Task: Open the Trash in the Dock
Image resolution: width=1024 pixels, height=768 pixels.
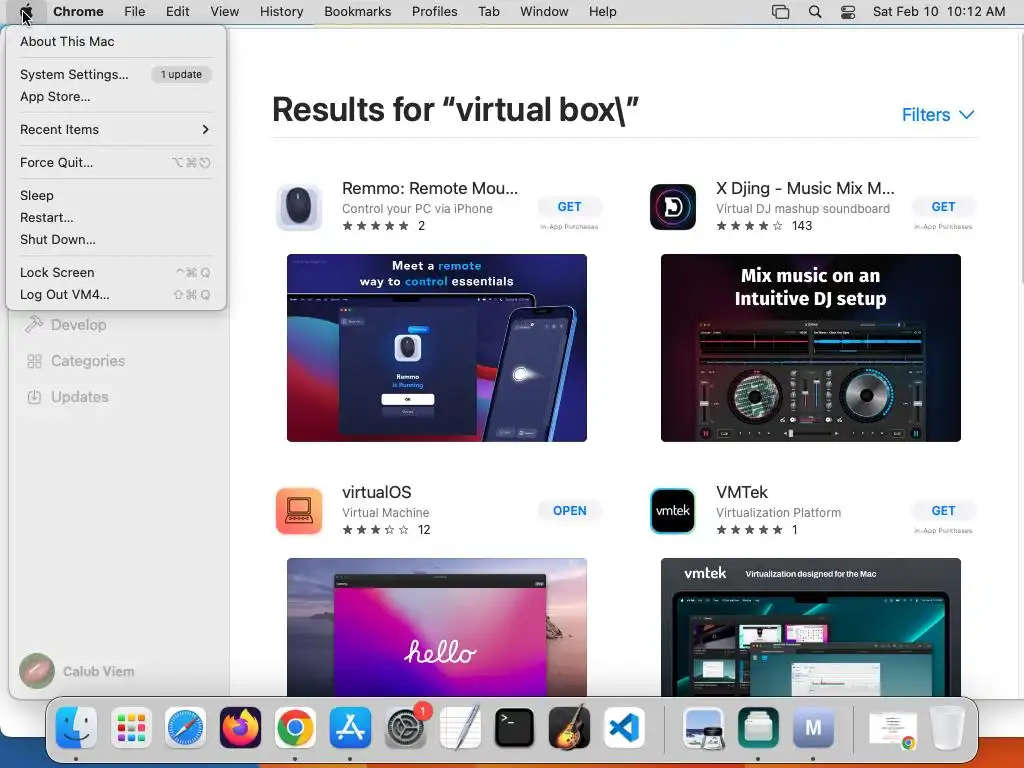Action: click(948, 728)
